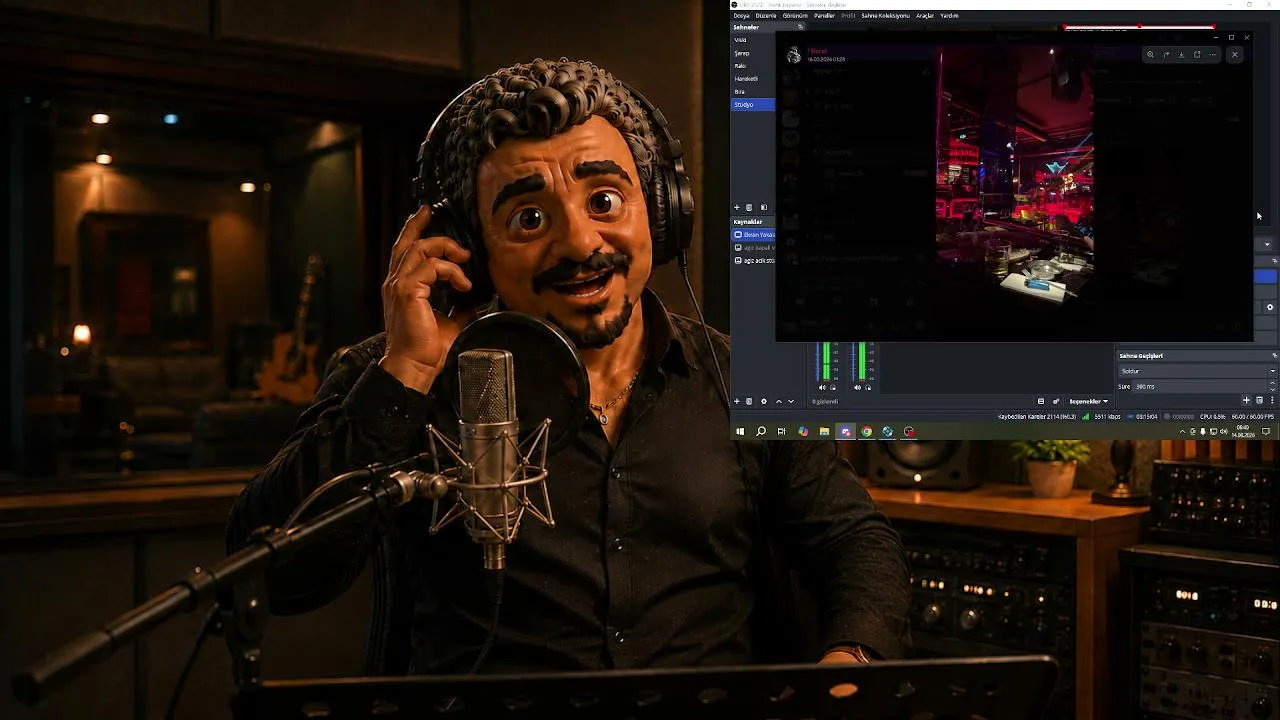Open the image in a new window
This screenshot has width=1280, height=720.
(1197, 55)
